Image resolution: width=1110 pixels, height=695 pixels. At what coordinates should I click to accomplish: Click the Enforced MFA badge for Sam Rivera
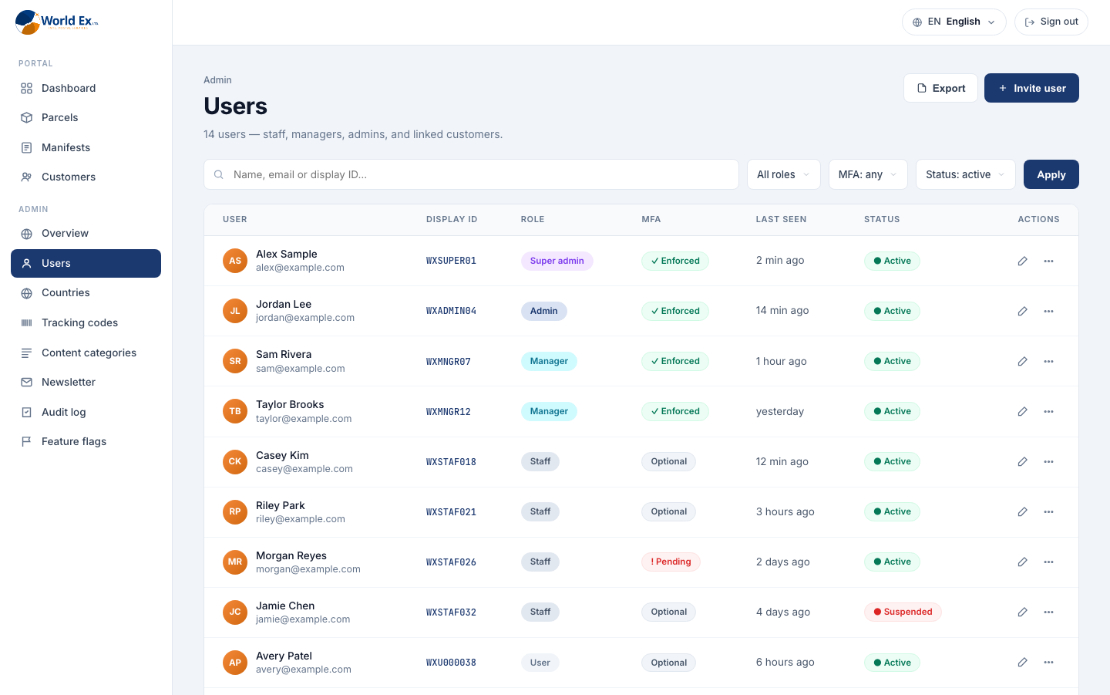click(x=675, y=362)
